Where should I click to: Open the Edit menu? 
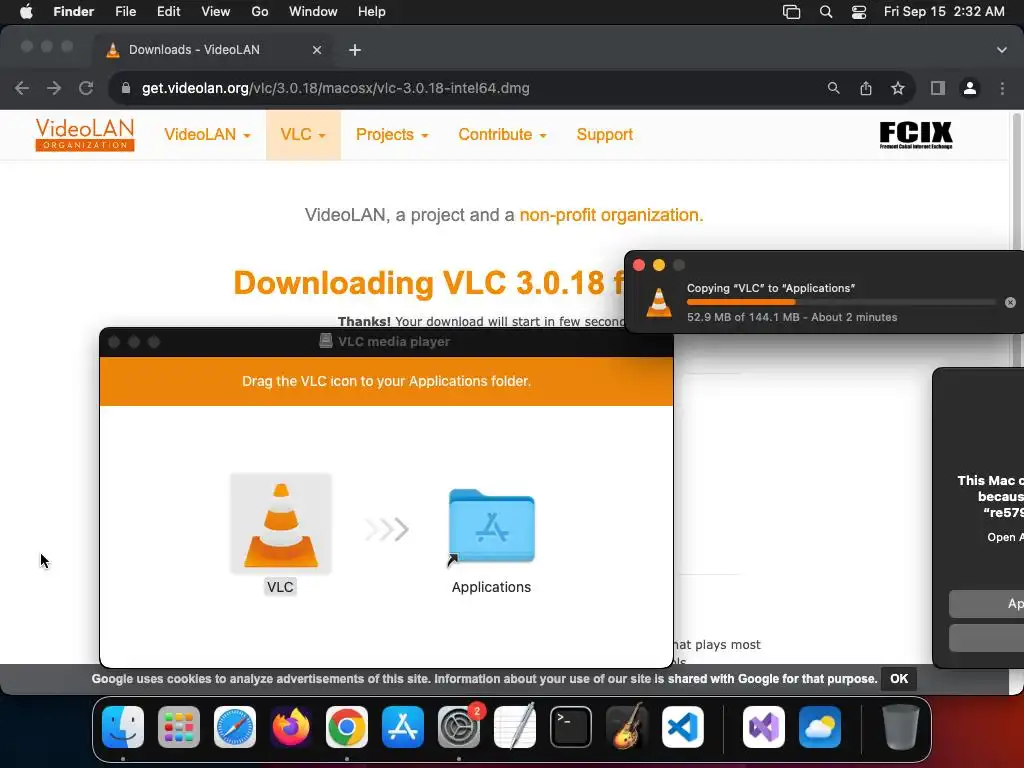coord(168,12)
